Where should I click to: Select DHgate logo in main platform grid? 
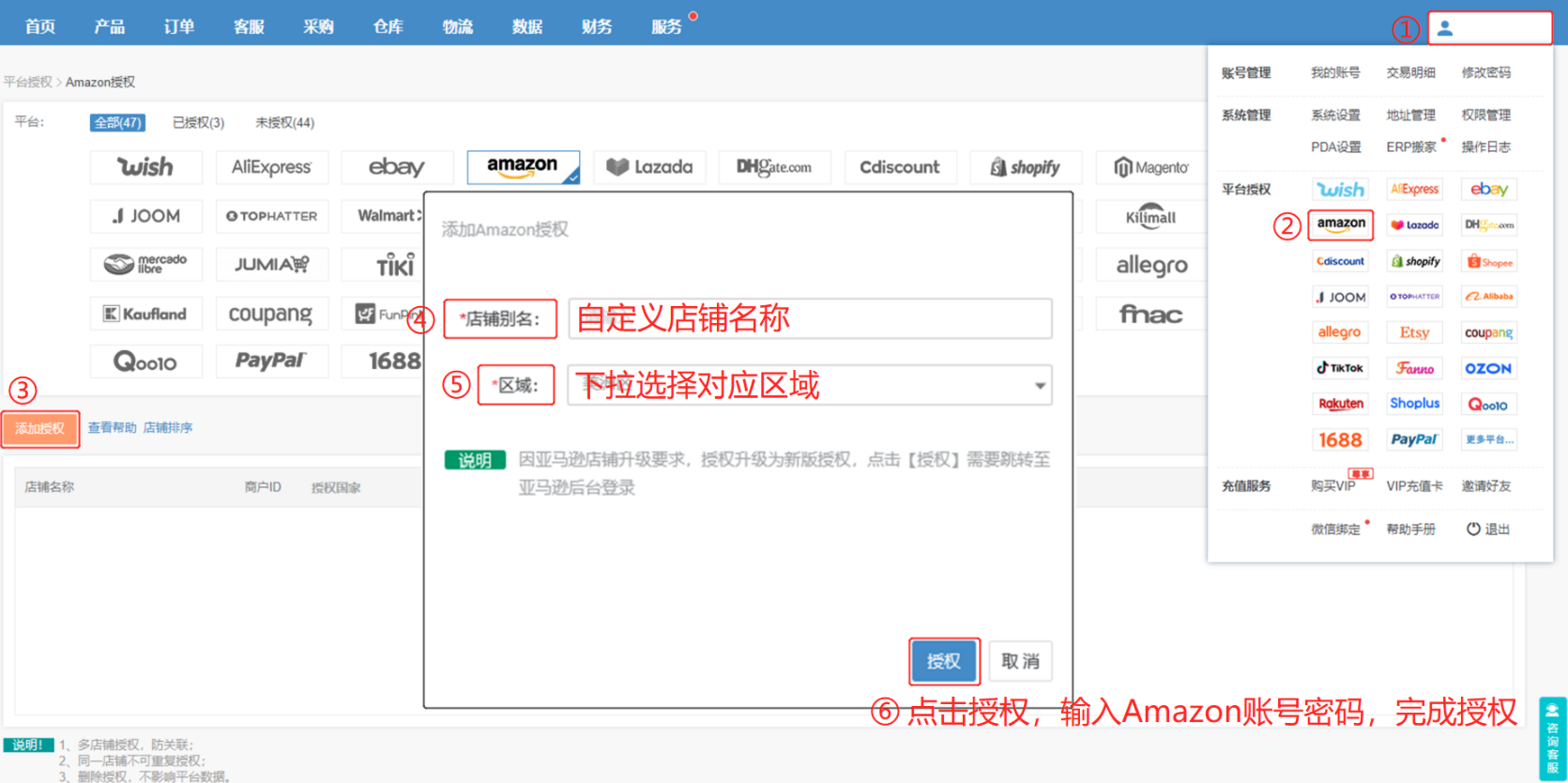point(775,167)
